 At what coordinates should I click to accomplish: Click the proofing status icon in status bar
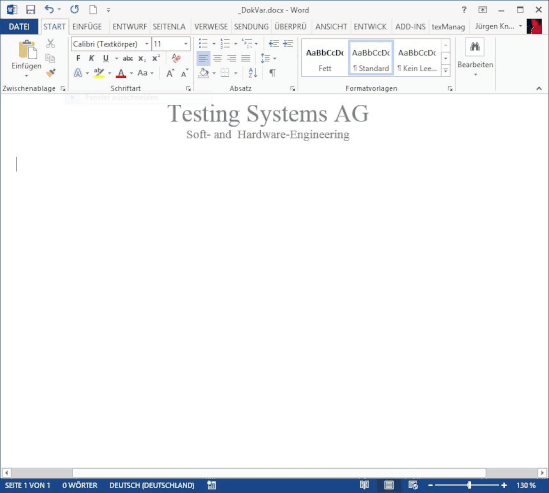click(x=211, y=485)
